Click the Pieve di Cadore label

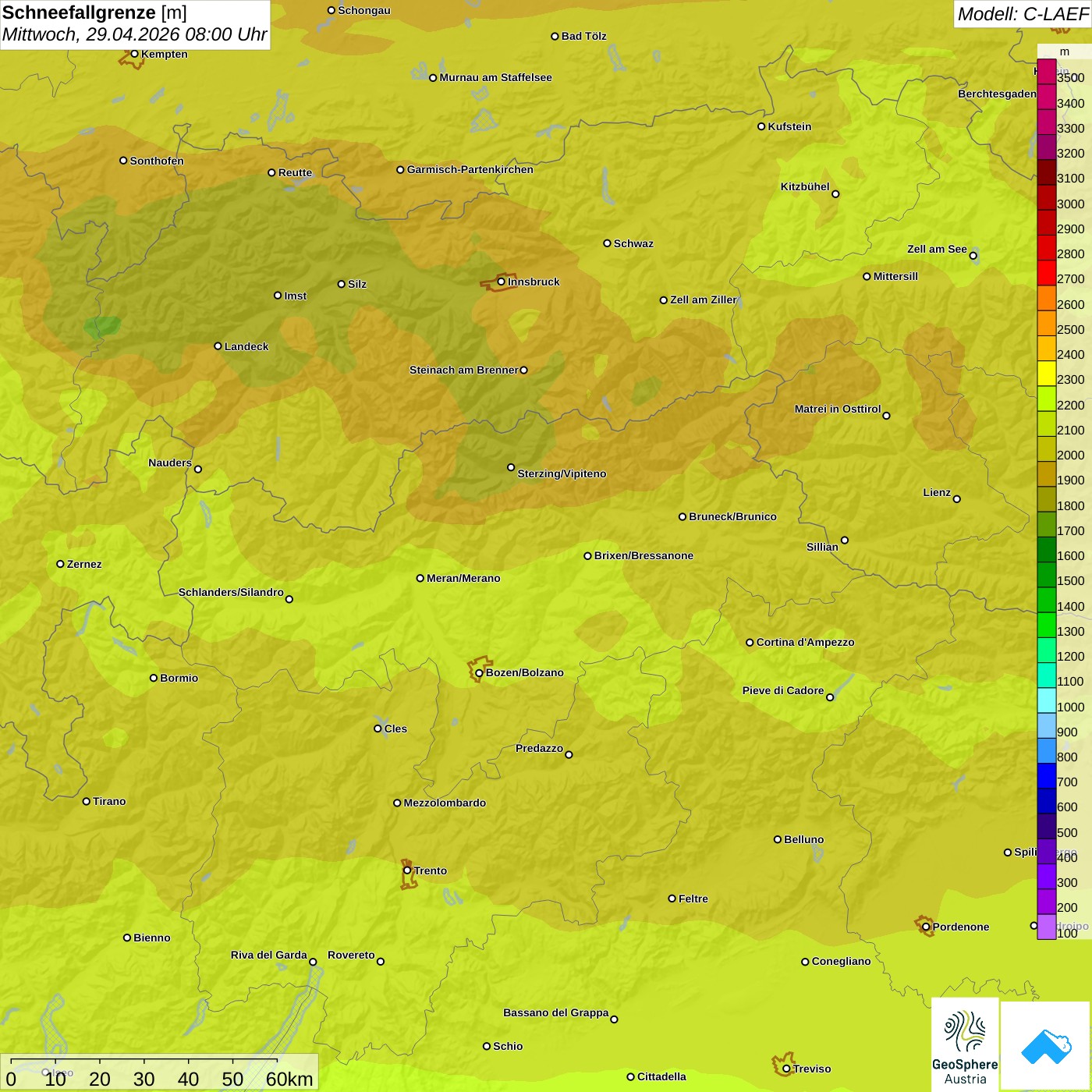pyautogui.click(x=783, y=690)
